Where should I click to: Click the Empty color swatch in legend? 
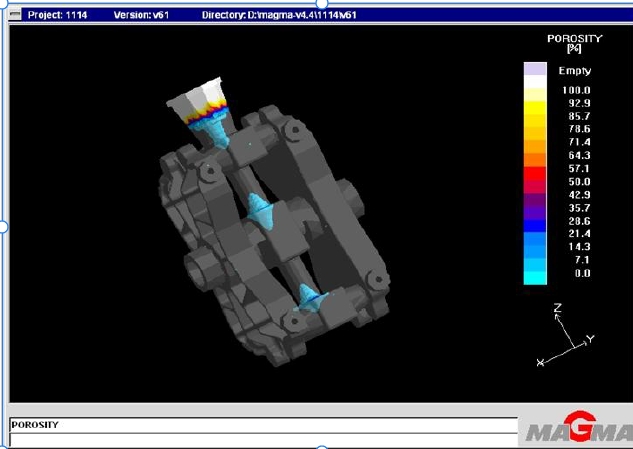click(535, 70)
